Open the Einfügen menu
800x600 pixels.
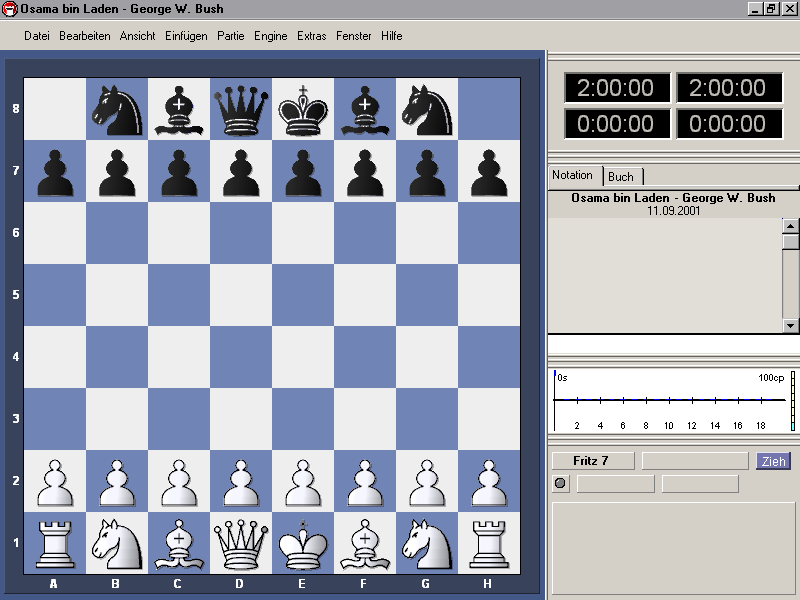click(x=186, y=36)
